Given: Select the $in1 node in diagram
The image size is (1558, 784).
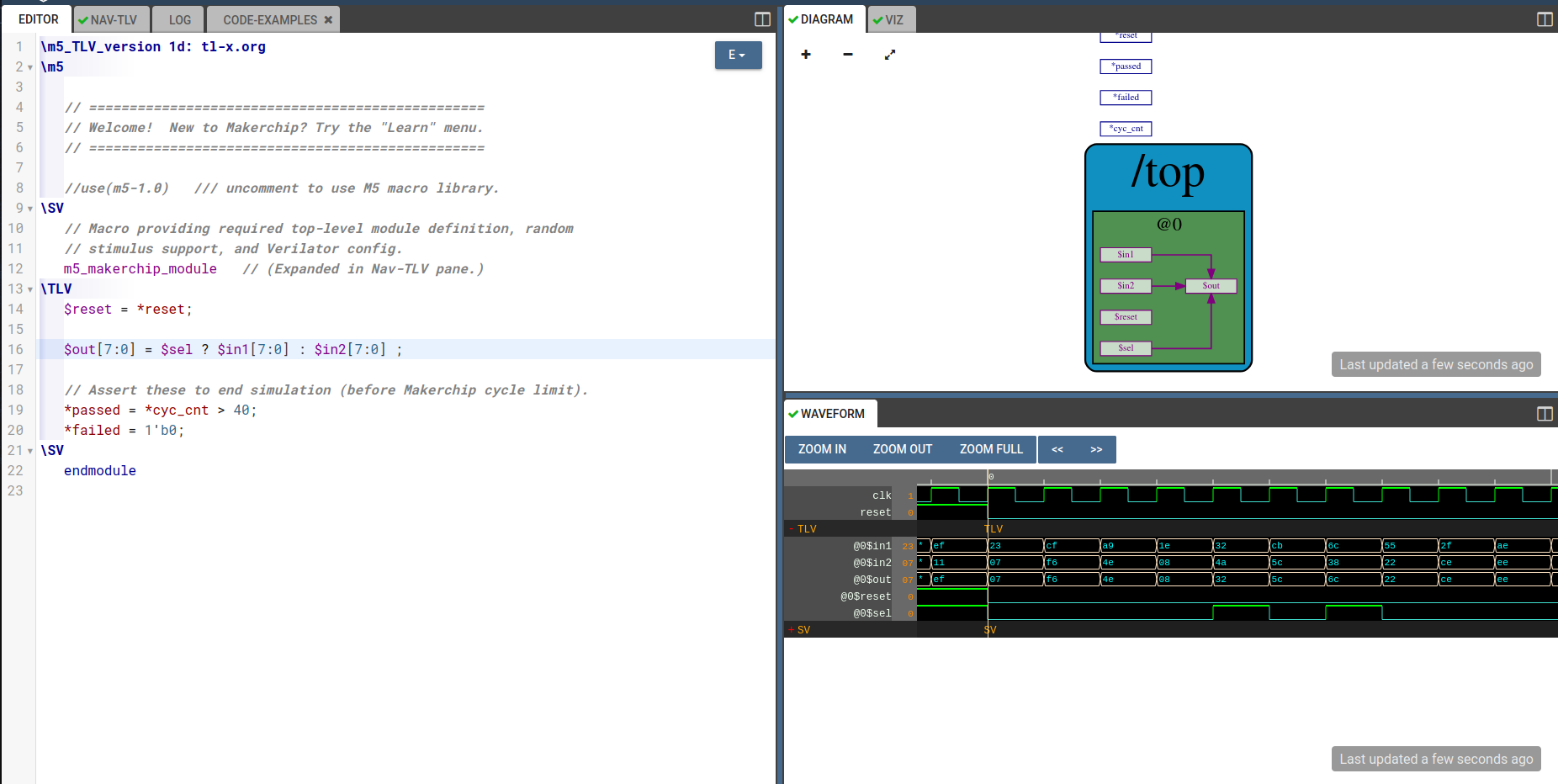Looking at the screenshot, I should (x=1126, y=255).
